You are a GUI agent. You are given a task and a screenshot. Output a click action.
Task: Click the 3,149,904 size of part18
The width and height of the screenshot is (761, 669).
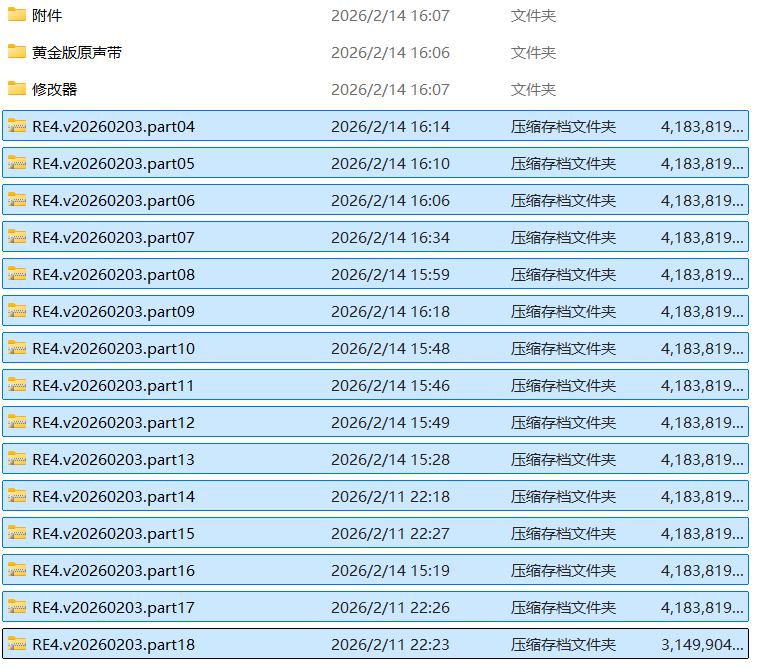tap(702, 644)
